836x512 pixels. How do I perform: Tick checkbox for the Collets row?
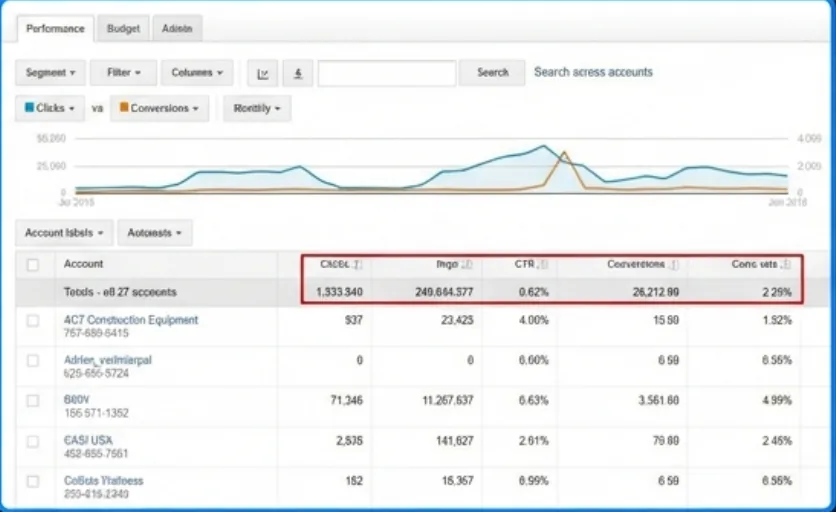tap(33, 482)
